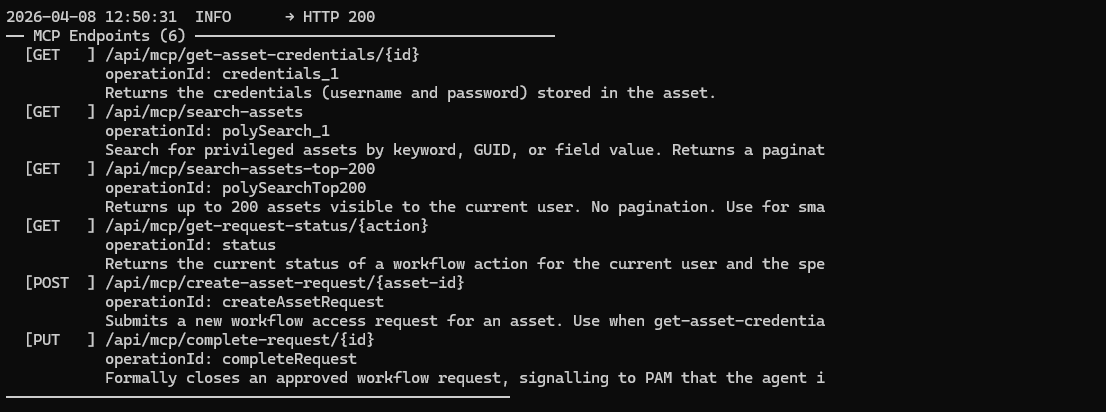The image size is (1106, 412).
Task: Click the GET tag beside get-asset-credentials
Action: coord(43,55)
